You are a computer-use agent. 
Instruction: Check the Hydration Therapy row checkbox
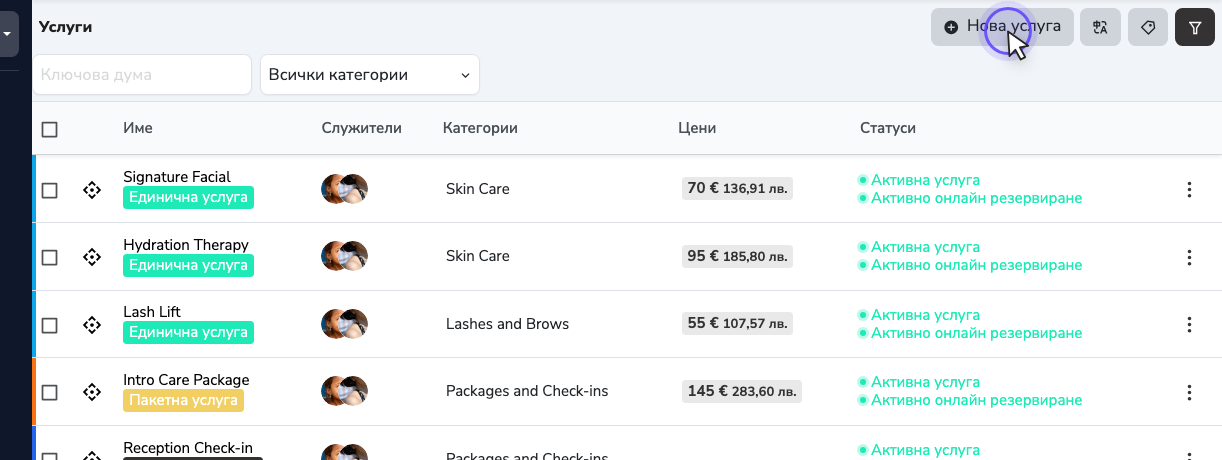point(50,257)
